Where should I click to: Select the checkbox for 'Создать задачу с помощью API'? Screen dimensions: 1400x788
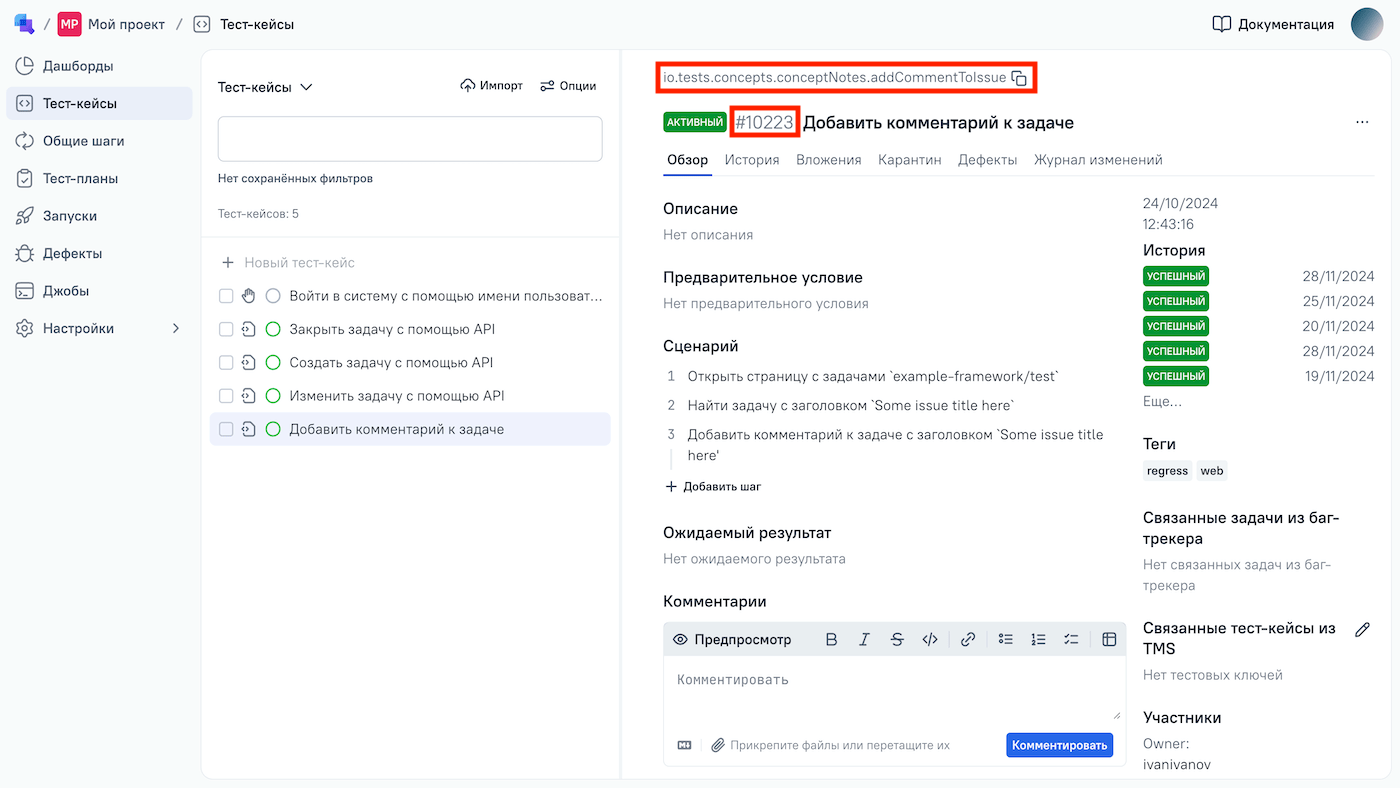click(x=226, y=363)
